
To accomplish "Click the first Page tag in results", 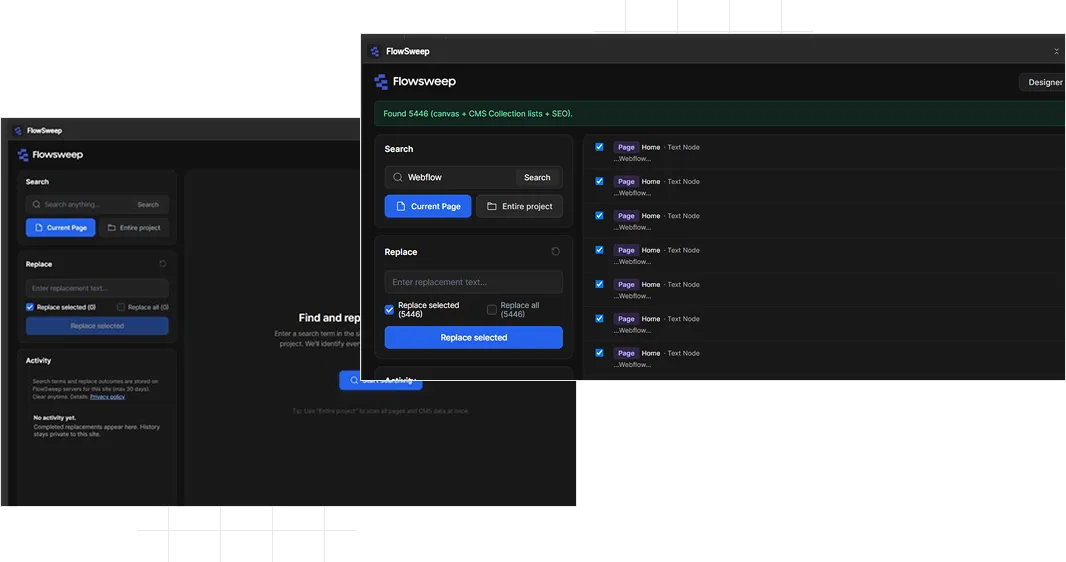I will 626,147.
